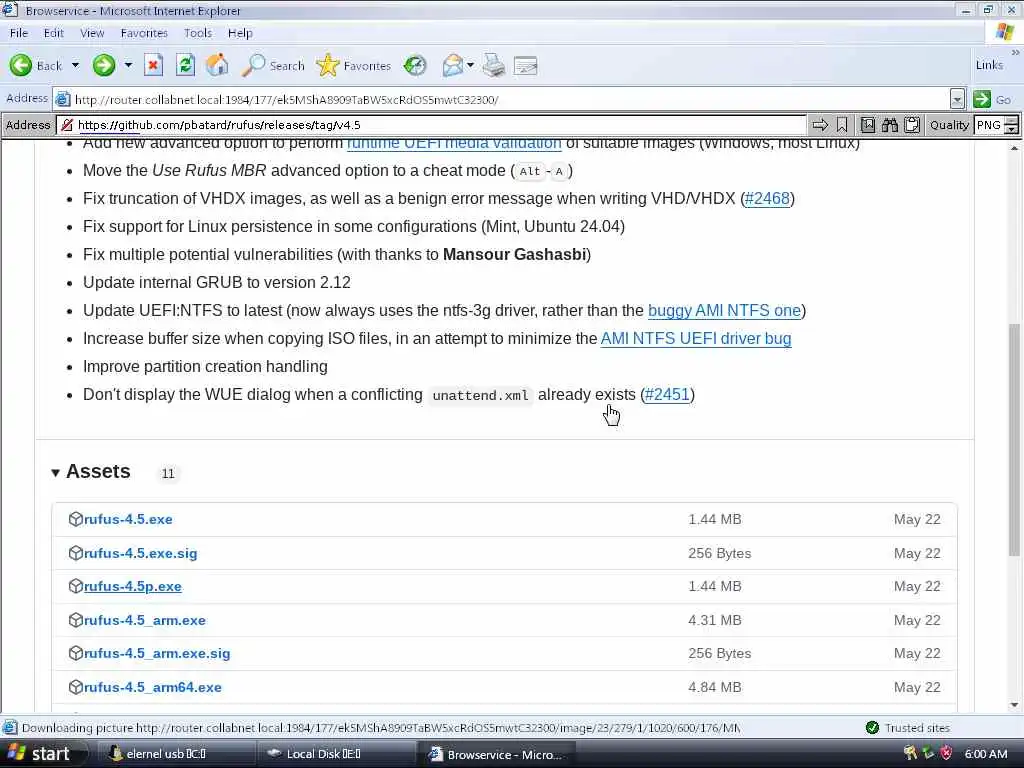Open the View menu
Screen dimensions: 1024x768
point(92,33)
